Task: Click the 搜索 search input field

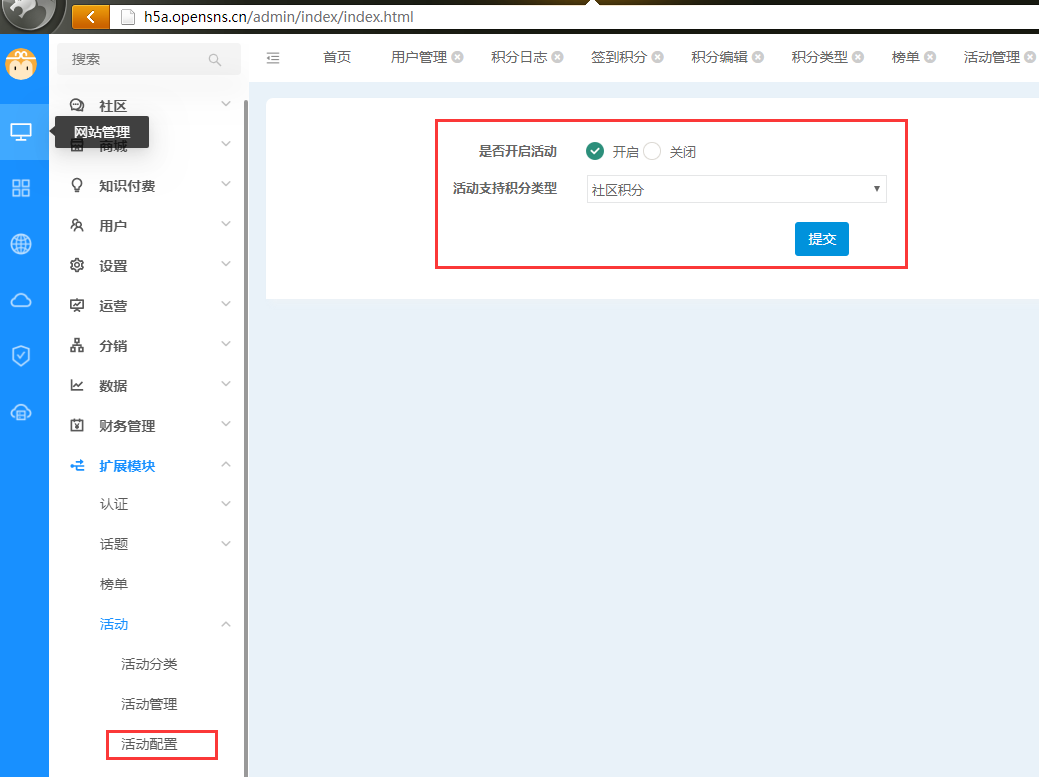Action: click(x=148, y=59)
